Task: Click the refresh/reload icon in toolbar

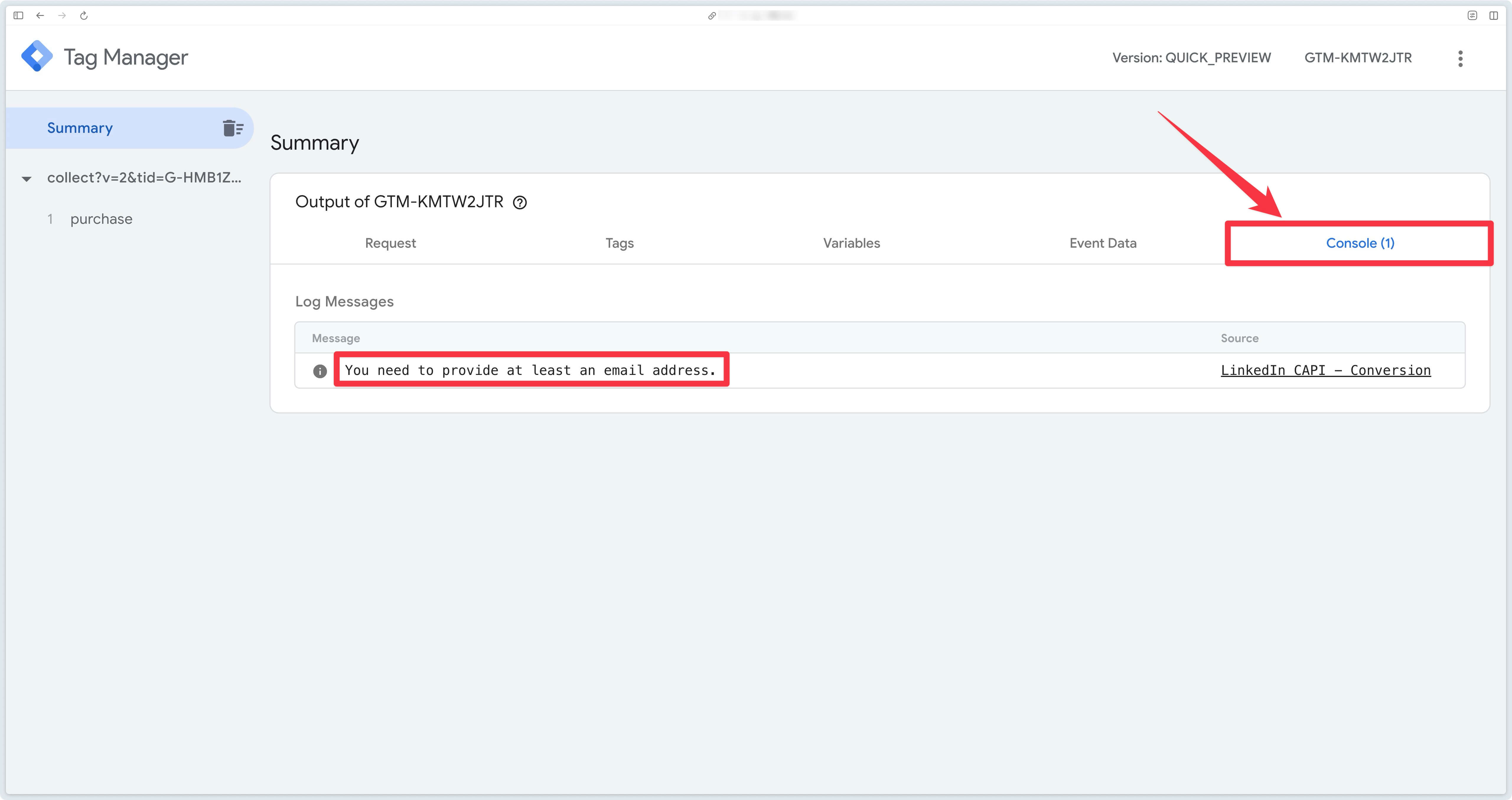Action: 84,15
